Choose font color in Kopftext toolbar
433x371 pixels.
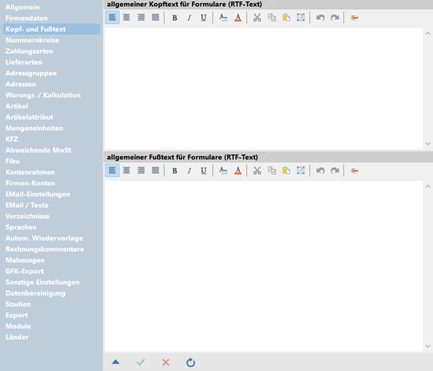(x=238, y=18)
